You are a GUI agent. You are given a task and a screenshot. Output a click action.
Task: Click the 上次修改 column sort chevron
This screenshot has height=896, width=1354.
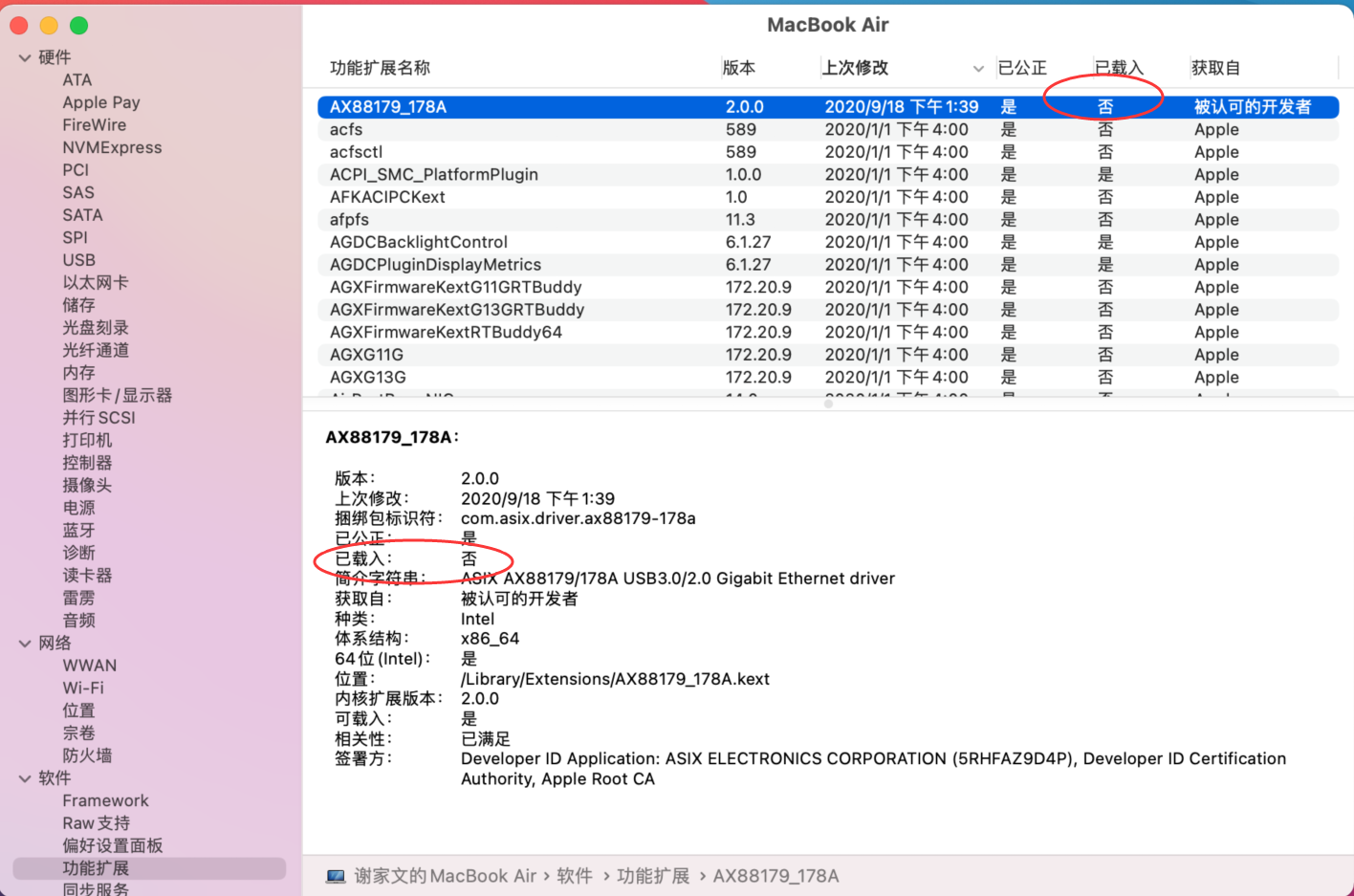pyautogui.click(x=977, y=69)
